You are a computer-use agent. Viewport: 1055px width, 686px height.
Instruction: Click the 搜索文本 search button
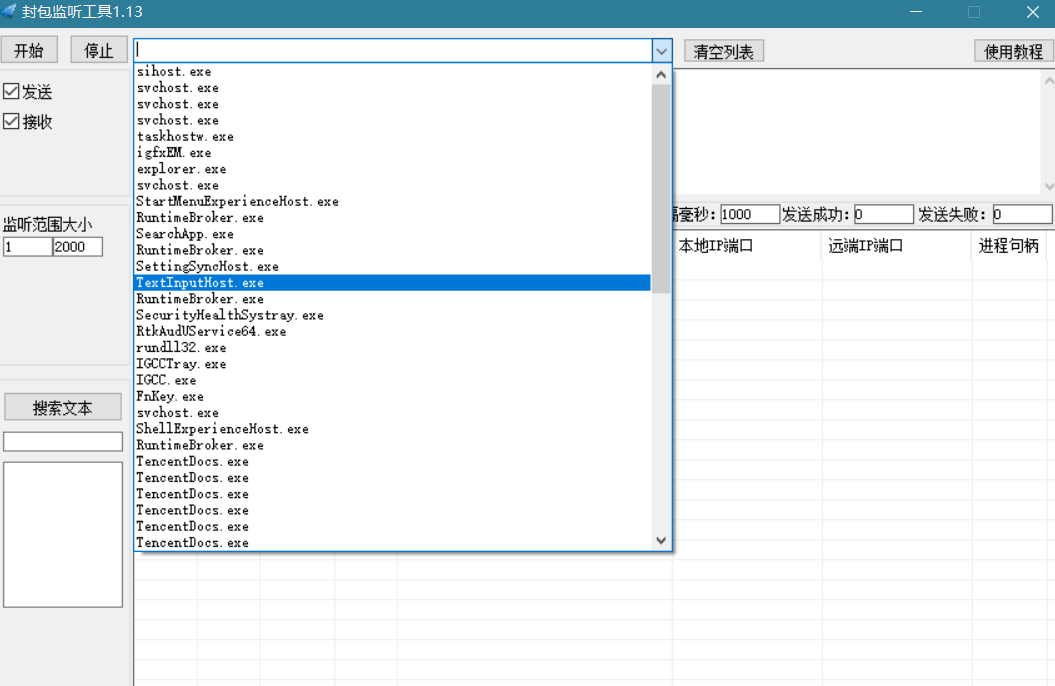point(62,407)
